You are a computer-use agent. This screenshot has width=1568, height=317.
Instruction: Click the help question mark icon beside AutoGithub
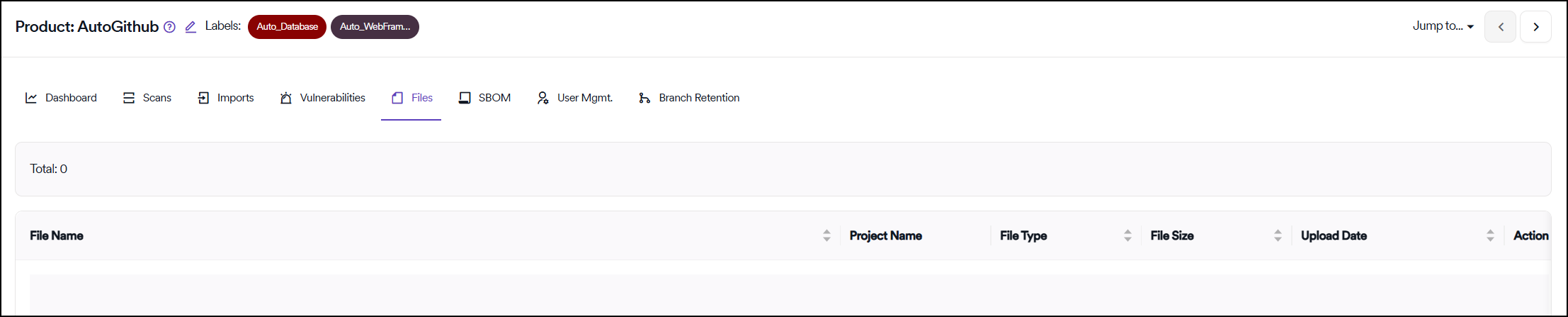(x=169, y=27)
